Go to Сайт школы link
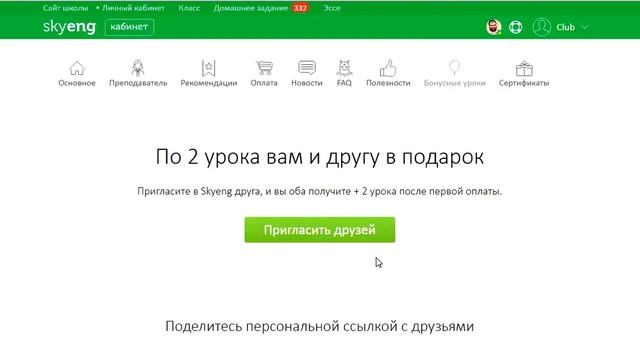 tap(65, 8)
